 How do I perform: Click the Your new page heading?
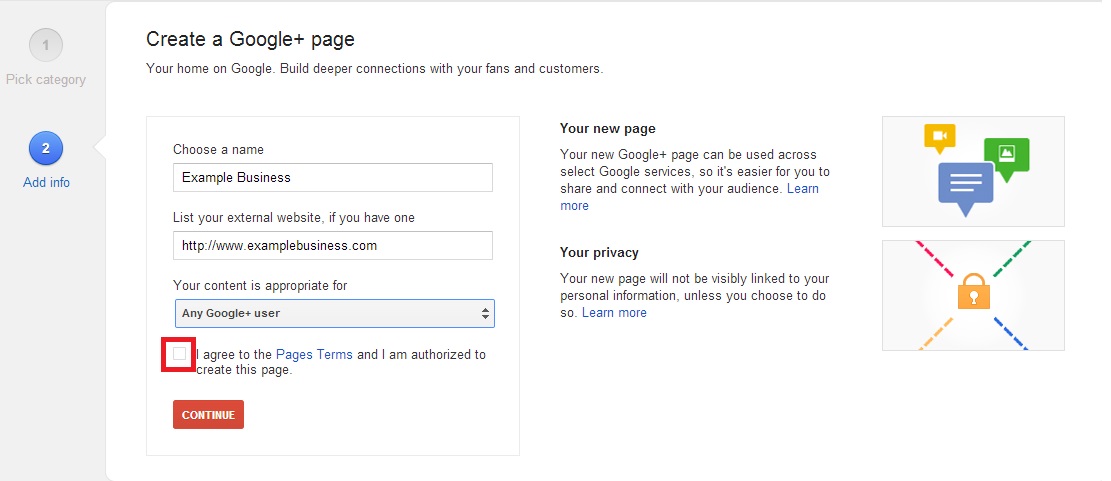coord(607,129)
